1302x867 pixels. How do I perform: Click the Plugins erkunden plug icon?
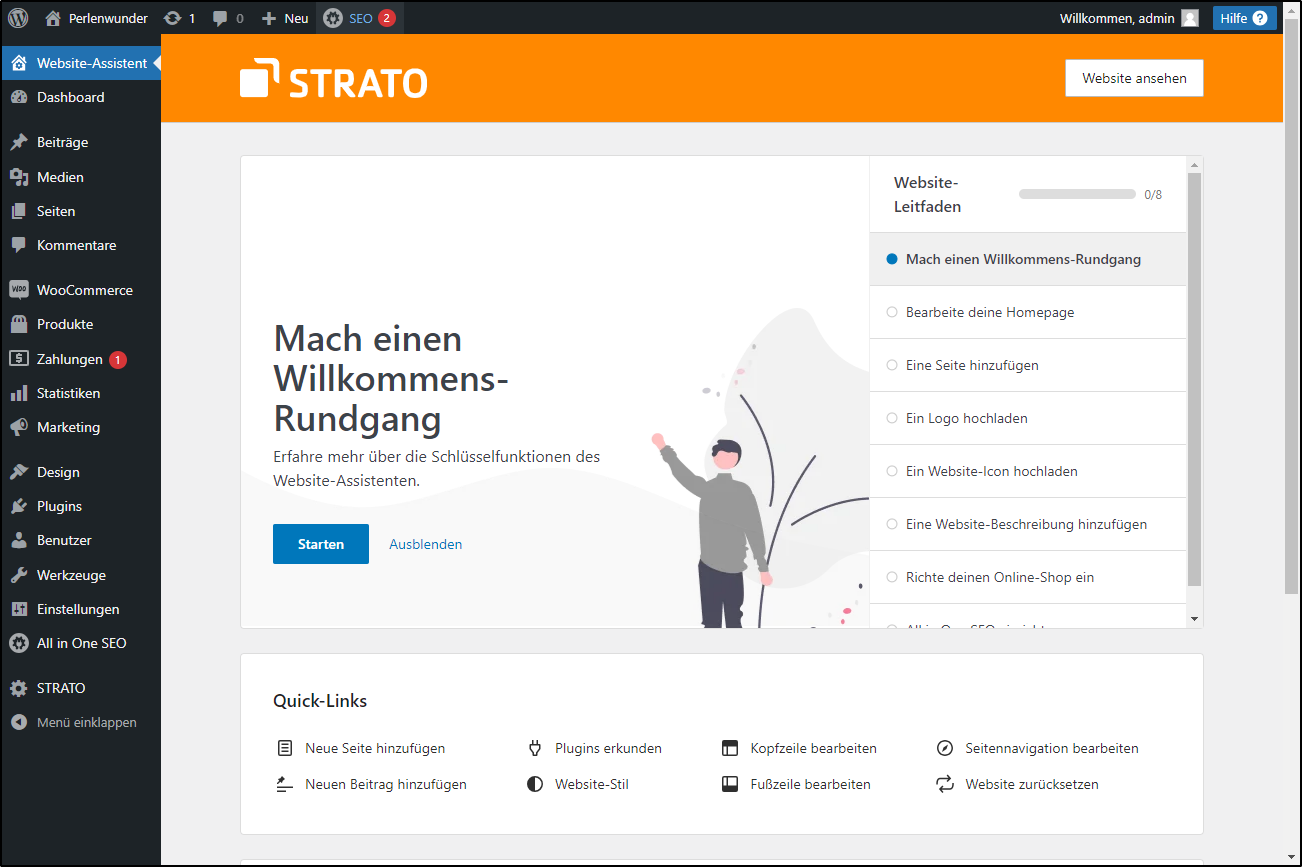click(536, 747)
